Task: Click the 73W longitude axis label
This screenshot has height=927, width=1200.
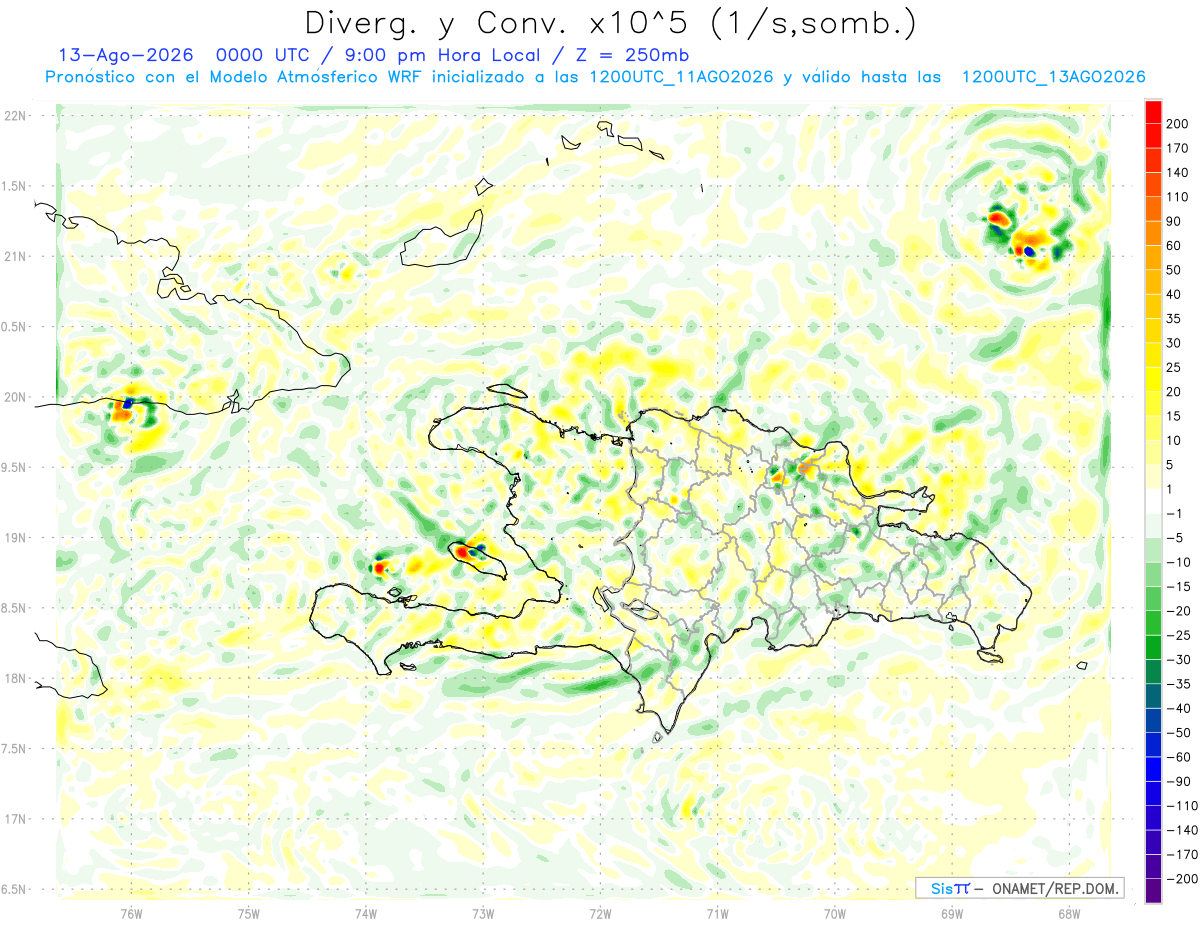Action: [x=483, y=913]
